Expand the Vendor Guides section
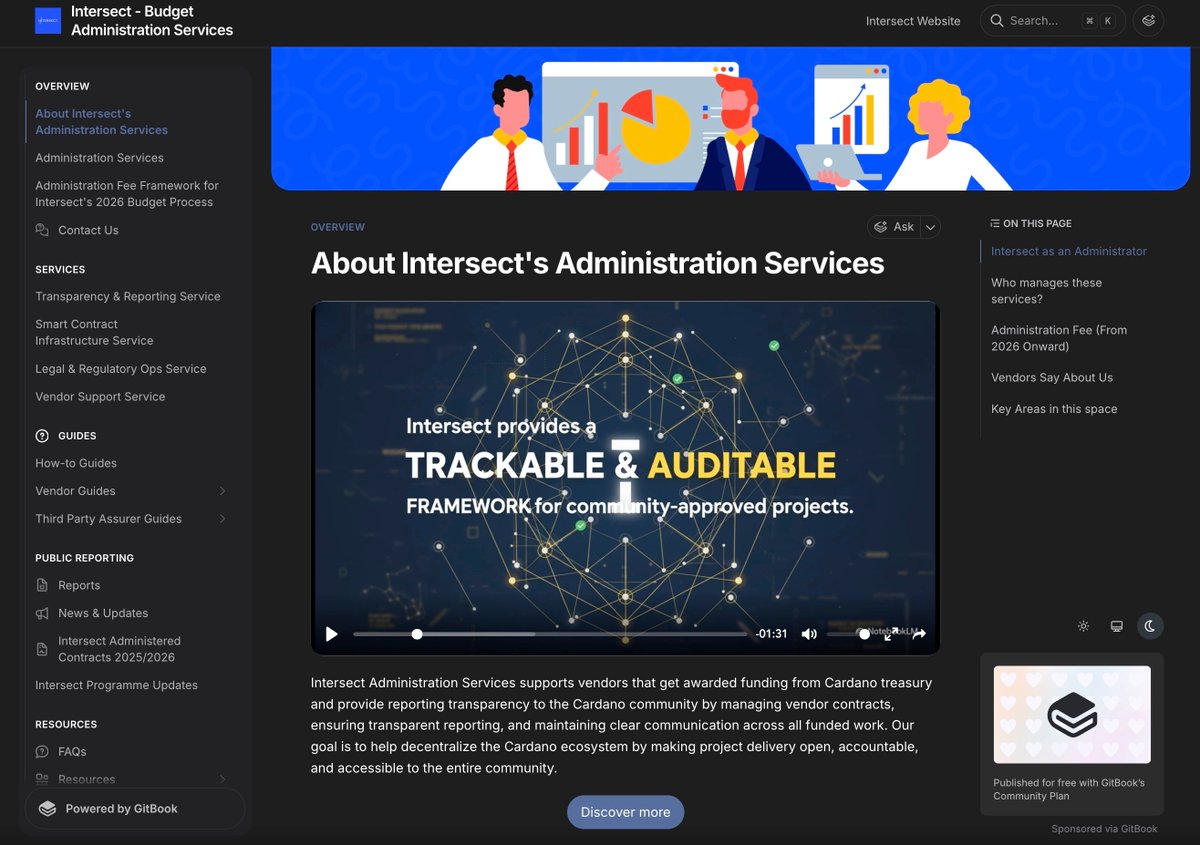 pyautogui.click(x=222, y=491)
